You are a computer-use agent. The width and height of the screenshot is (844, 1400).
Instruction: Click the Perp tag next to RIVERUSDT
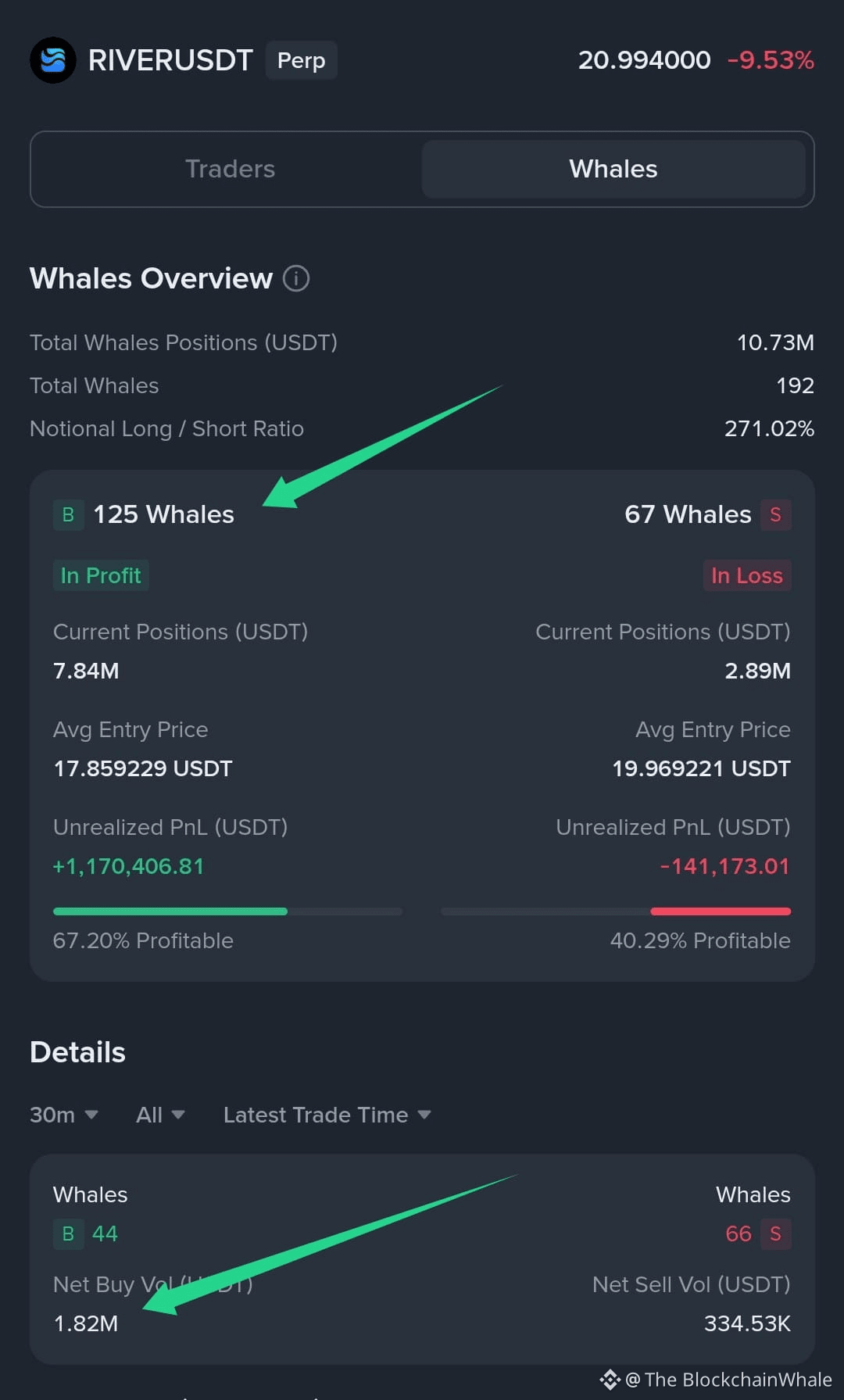click(301, 60)
